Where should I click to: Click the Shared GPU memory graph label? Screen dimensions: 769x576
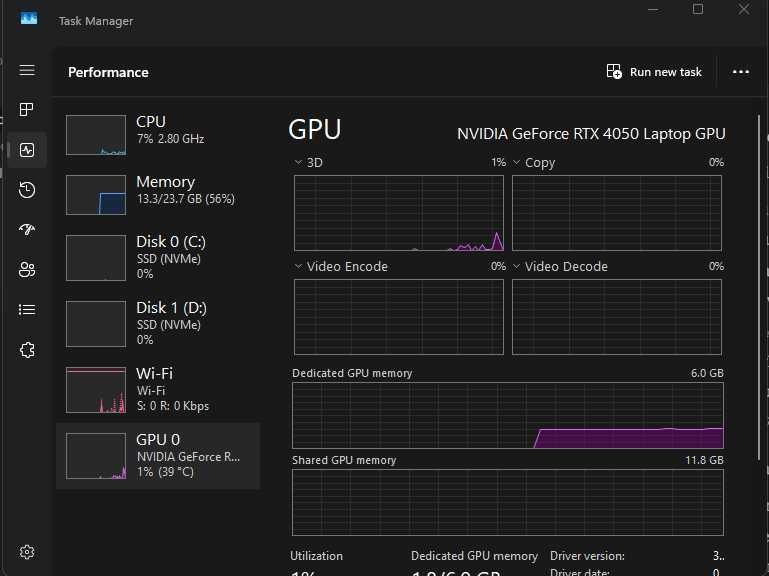click(x=344, y=460)
